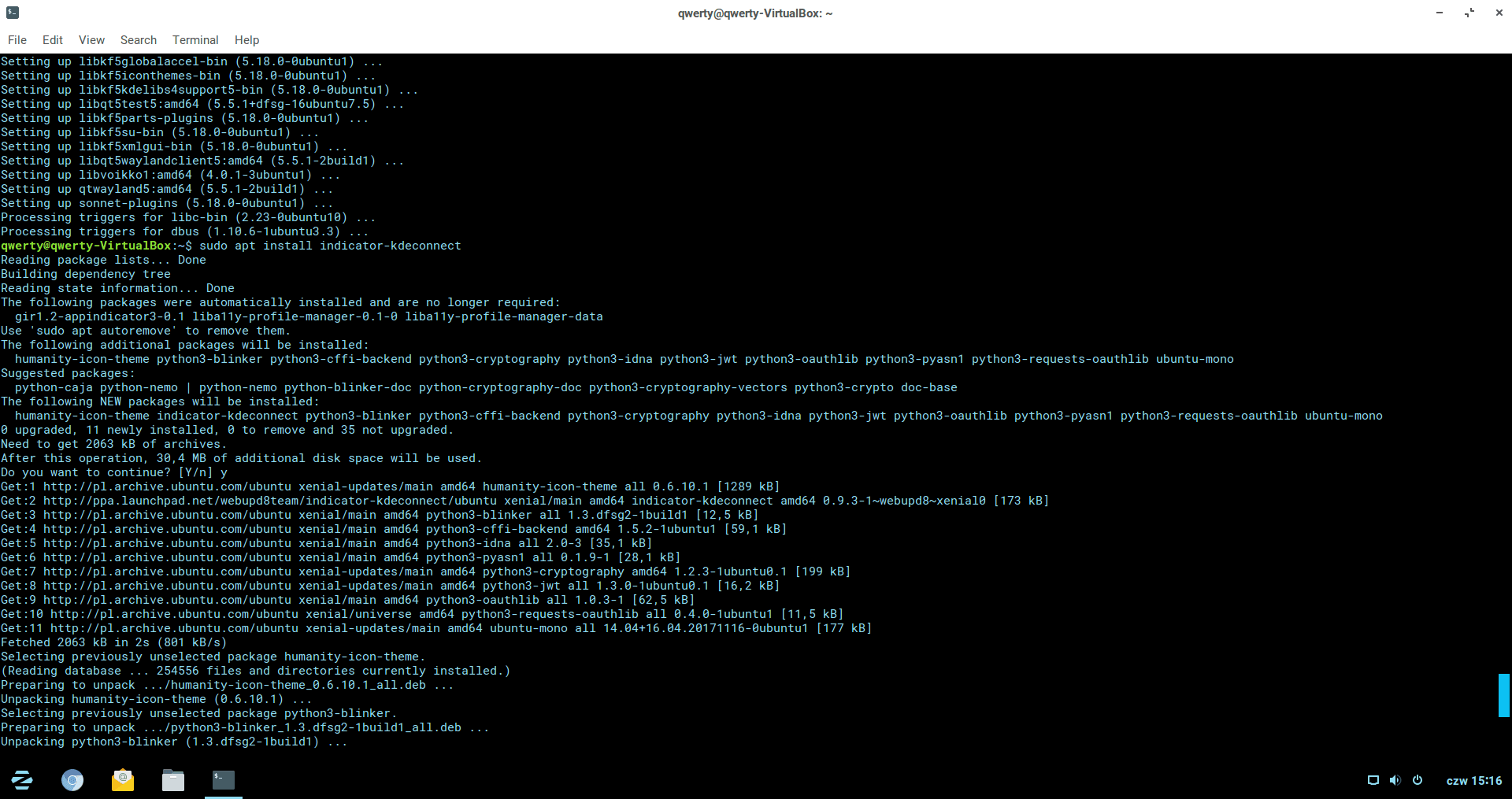Click the 'Need to get 2063 kB' line
This screenshot has width=1512, height=799.
[x=114, y=444]
